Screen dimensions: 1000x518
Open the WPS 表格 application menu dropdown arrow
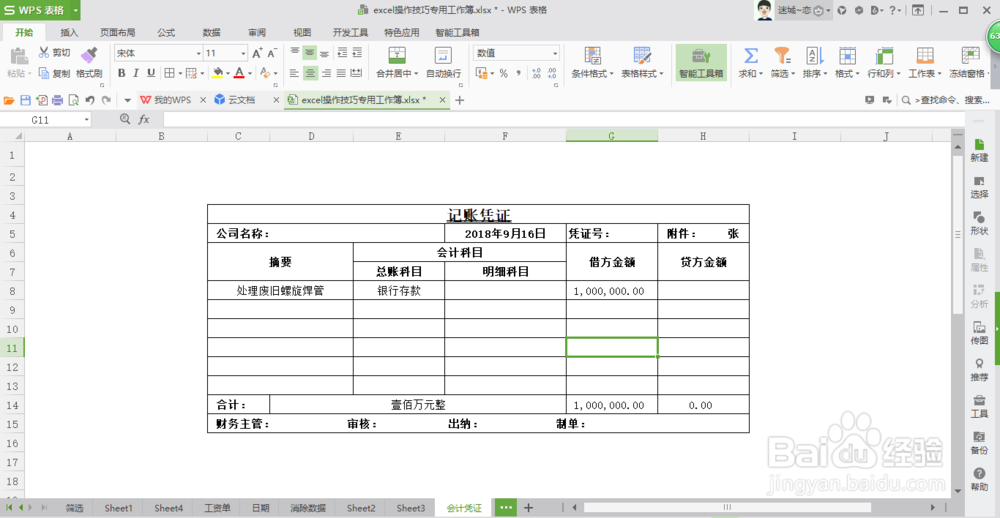pyautogui.click(x=76, y=10)
